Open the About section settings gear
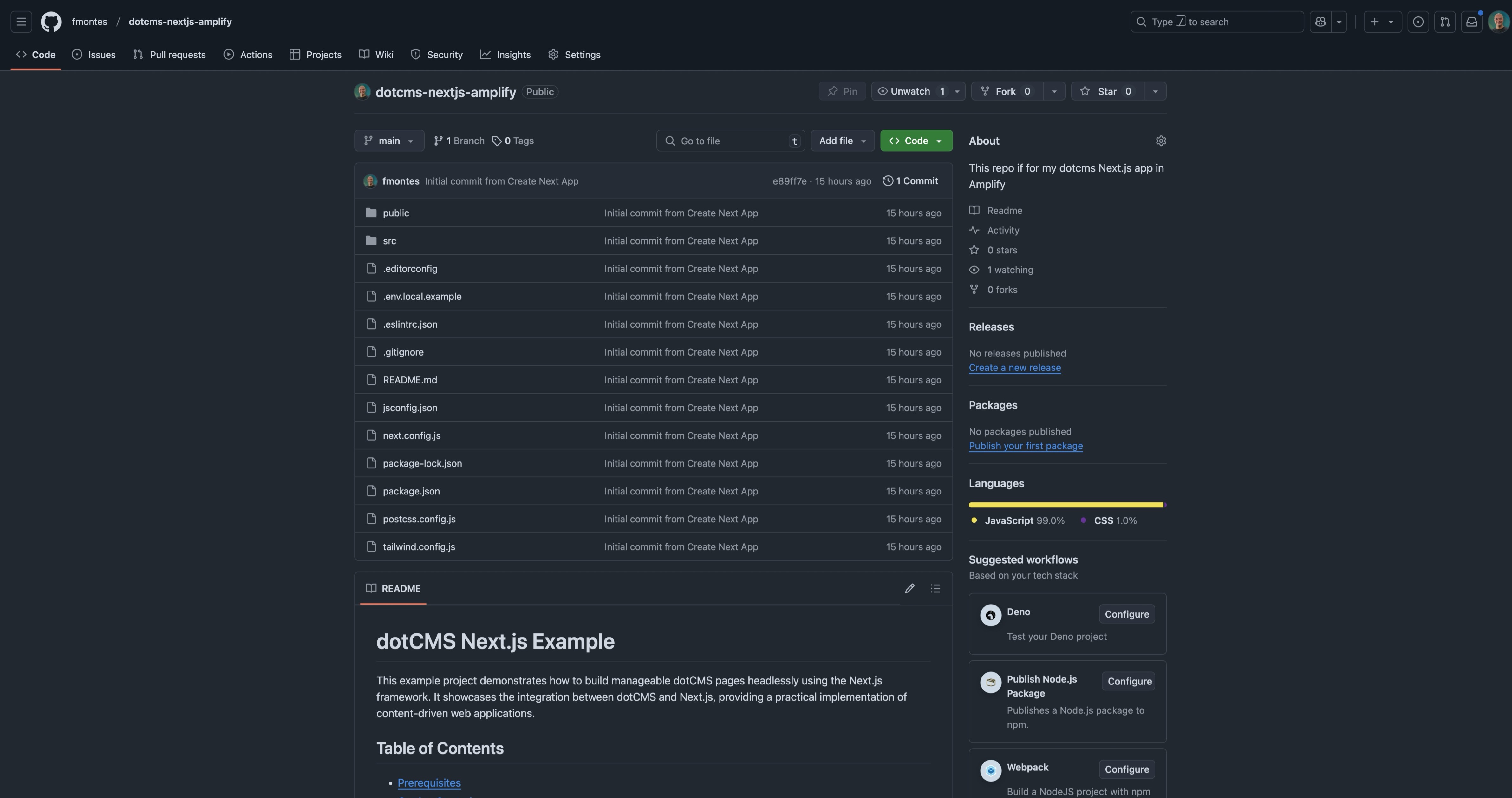 [x=1162, y=140]
